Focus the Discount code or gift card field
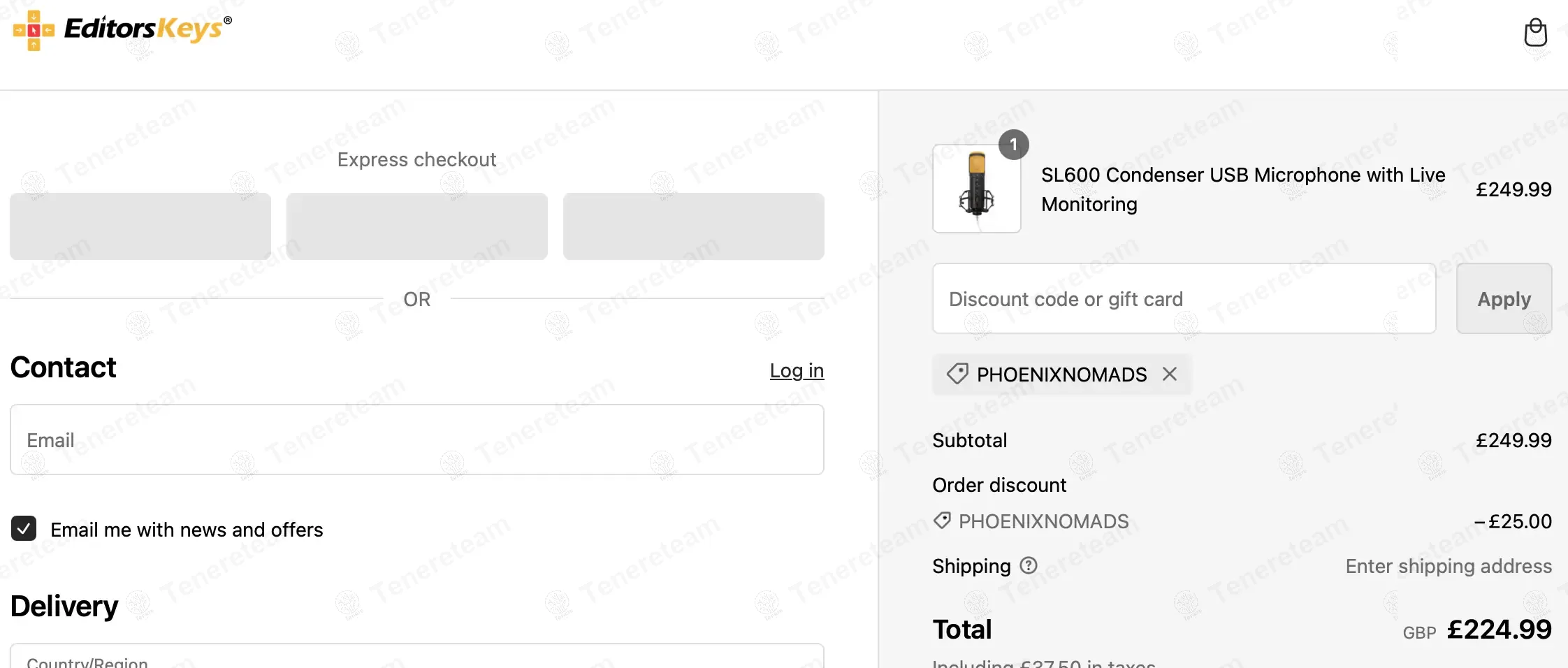The image size is (1568, 668). coord(1184,299)
